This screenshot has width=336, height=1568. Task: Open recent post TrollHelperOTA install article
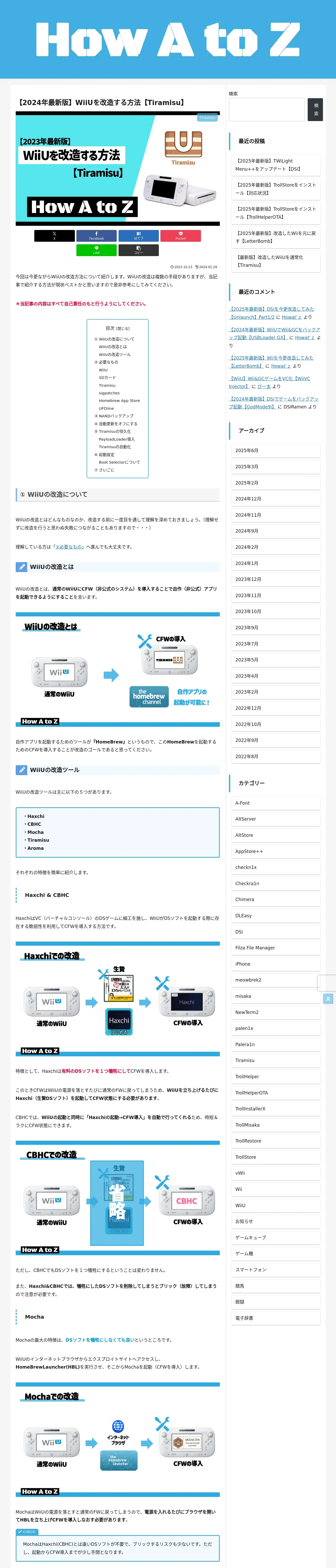click(x=276, y=213)
